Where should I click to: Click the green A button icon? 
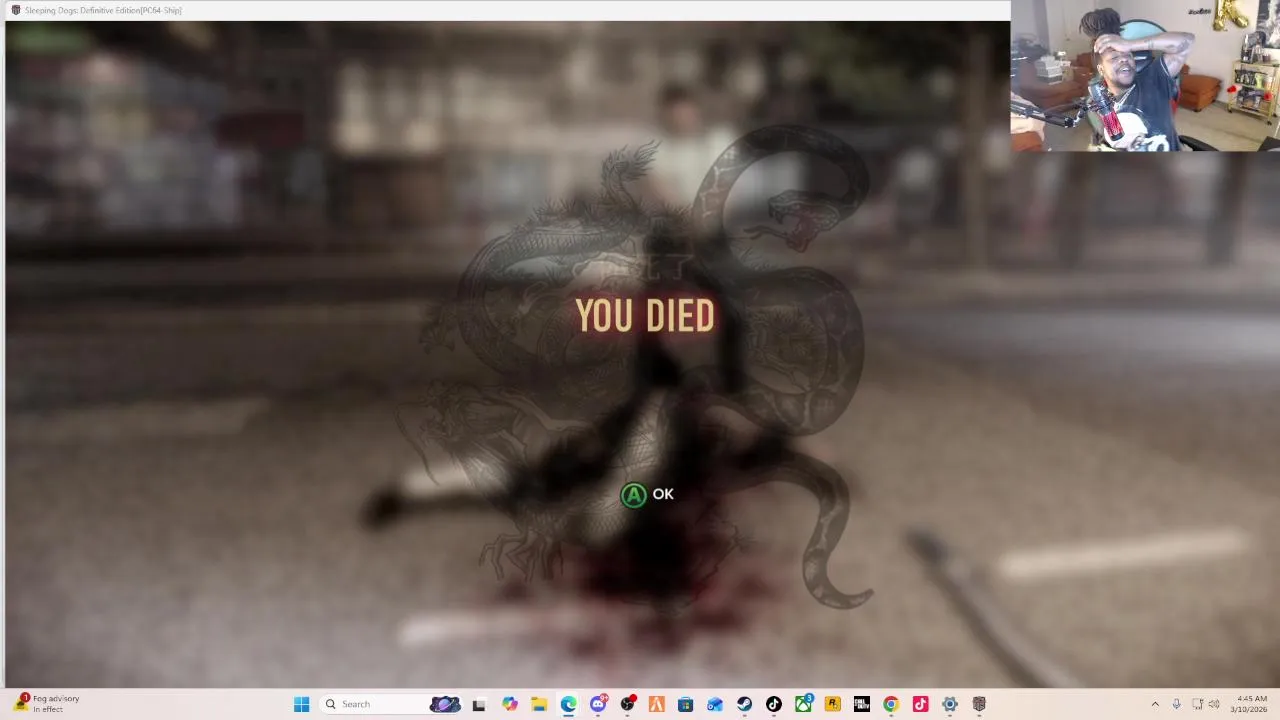pyautogui.click(x=634, y=495)
